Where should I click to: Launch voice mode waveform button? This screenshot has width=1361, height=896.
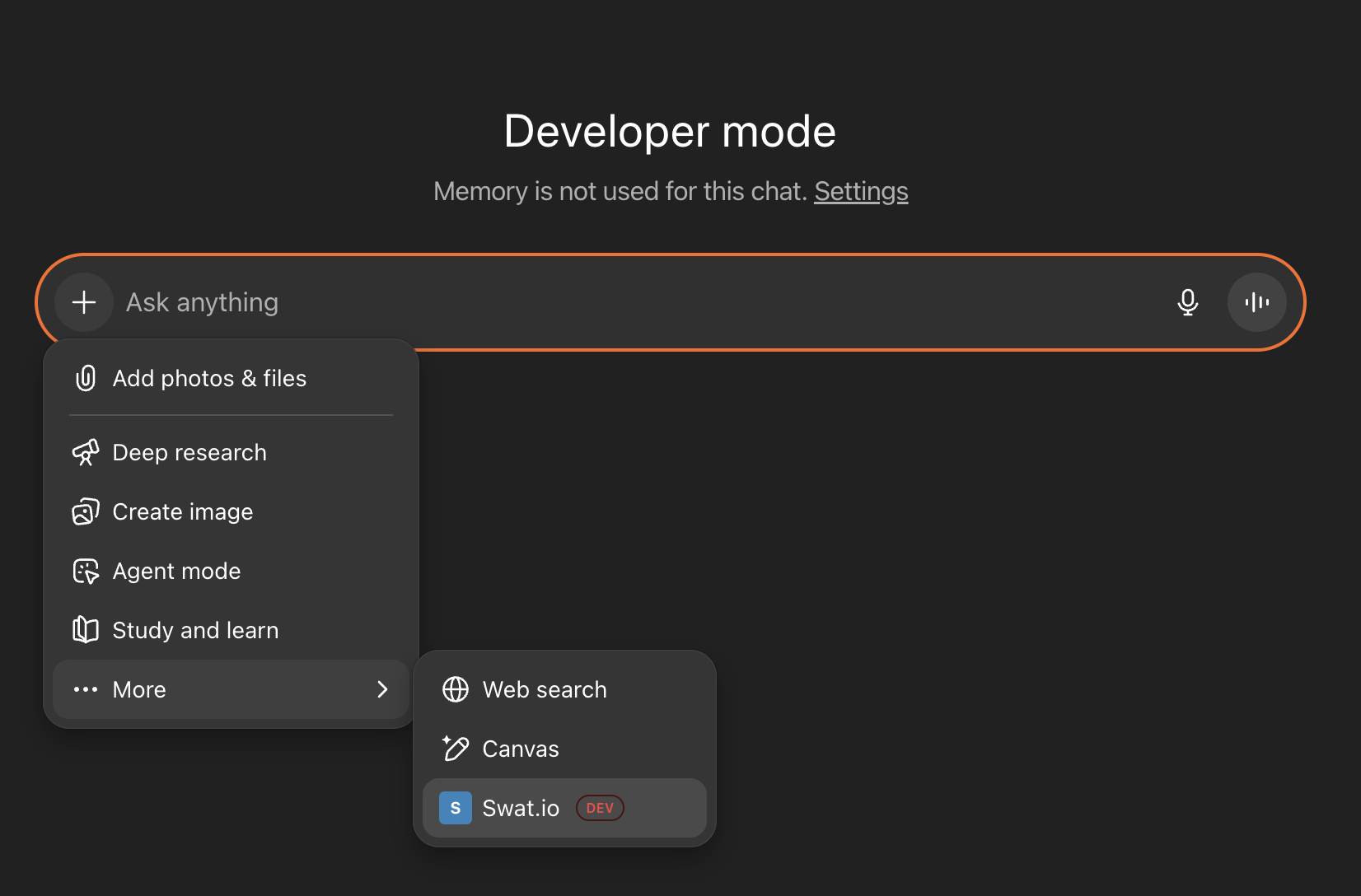point(1256,302)
